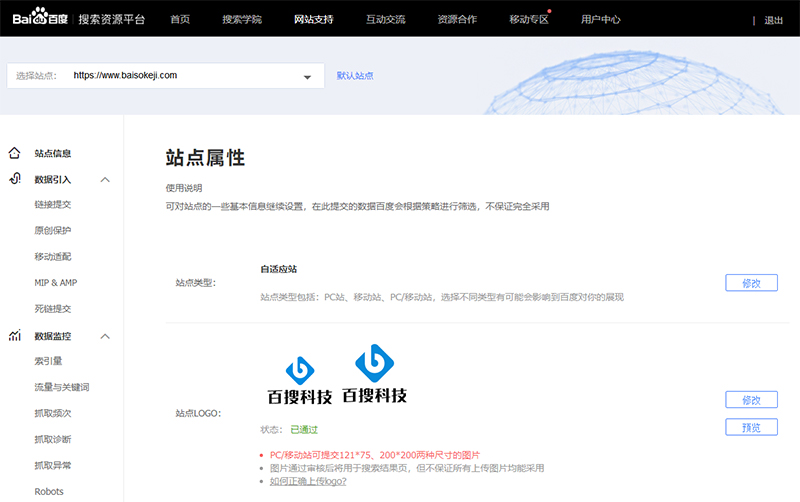
Task: Collapse the 数据引入 section chevron
Action: (105, 180)
